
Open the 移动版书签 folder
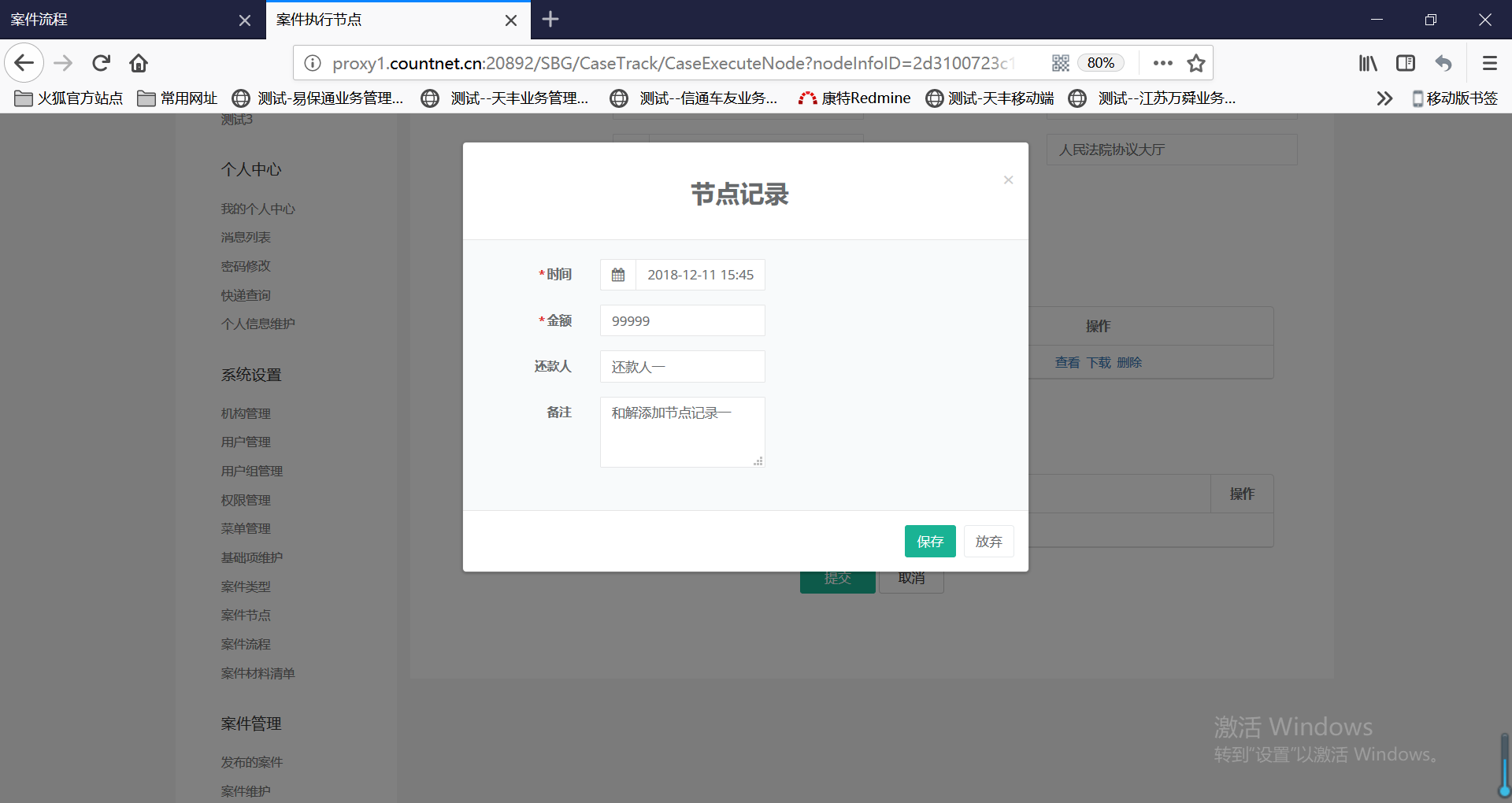click(1455, 98)
